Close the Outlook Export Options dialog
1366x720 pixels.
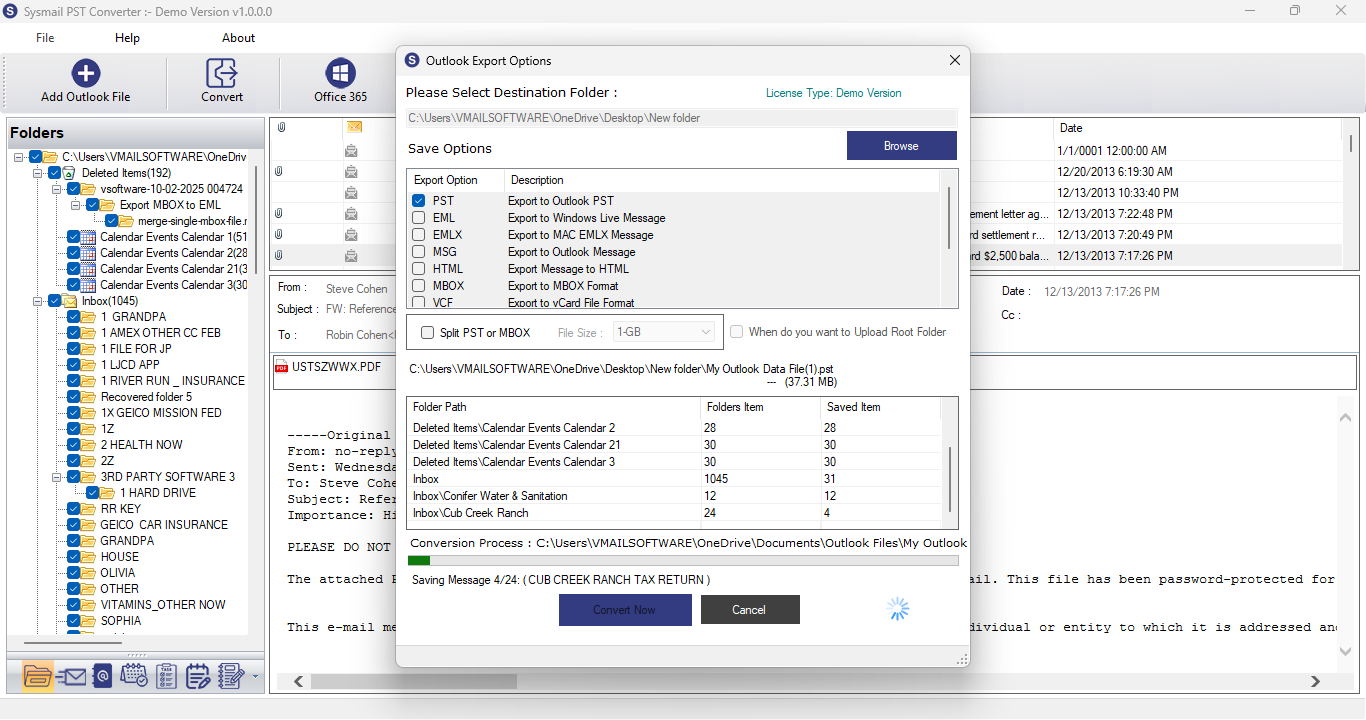coord(954,60)
